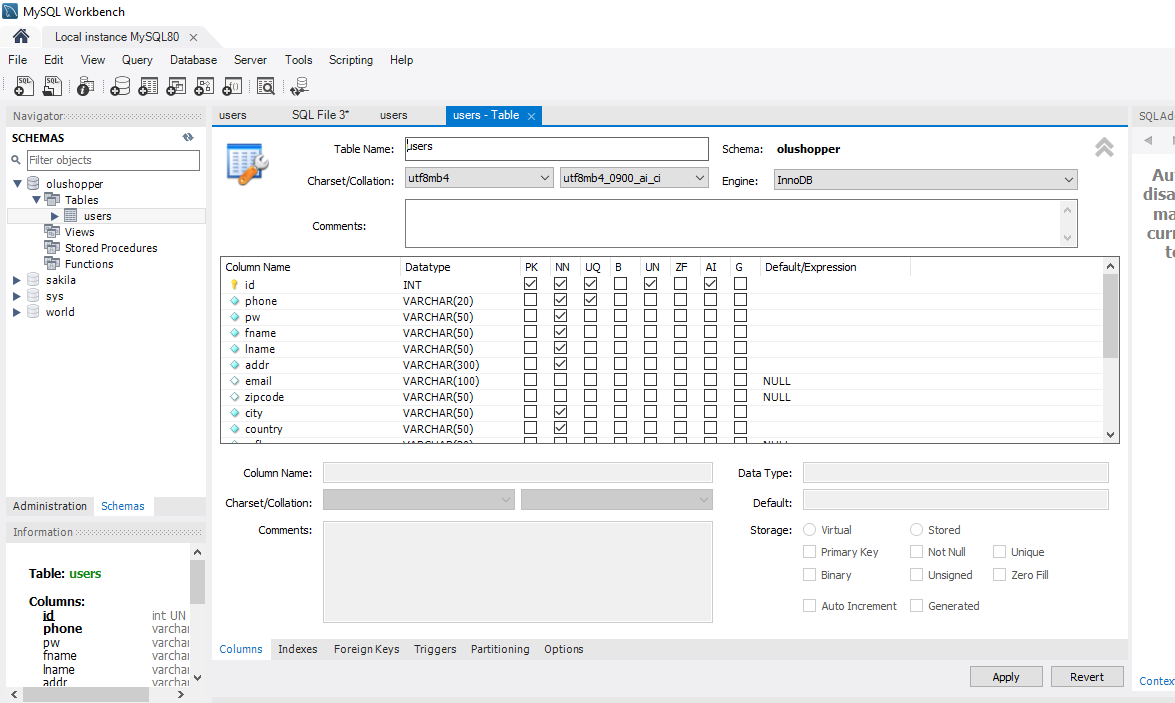The height and width of the screenshot is (703, 1175).
Task: Switch to the Administration navigator tab
Action: (x=49, y=506)
